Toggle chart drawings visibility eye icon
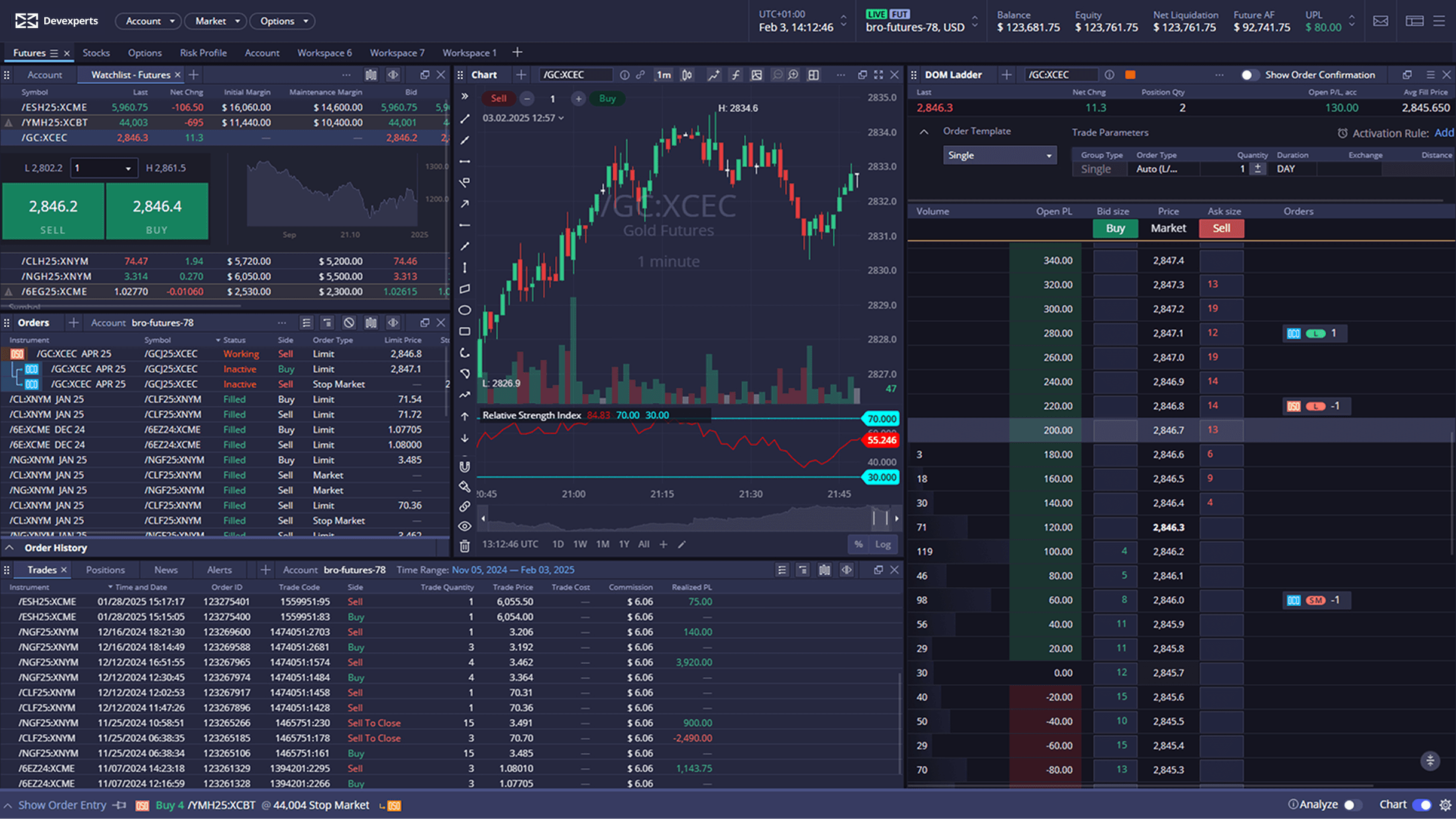Image resolution: width=1456 pixels, height=819 pixels. point(464,526)
